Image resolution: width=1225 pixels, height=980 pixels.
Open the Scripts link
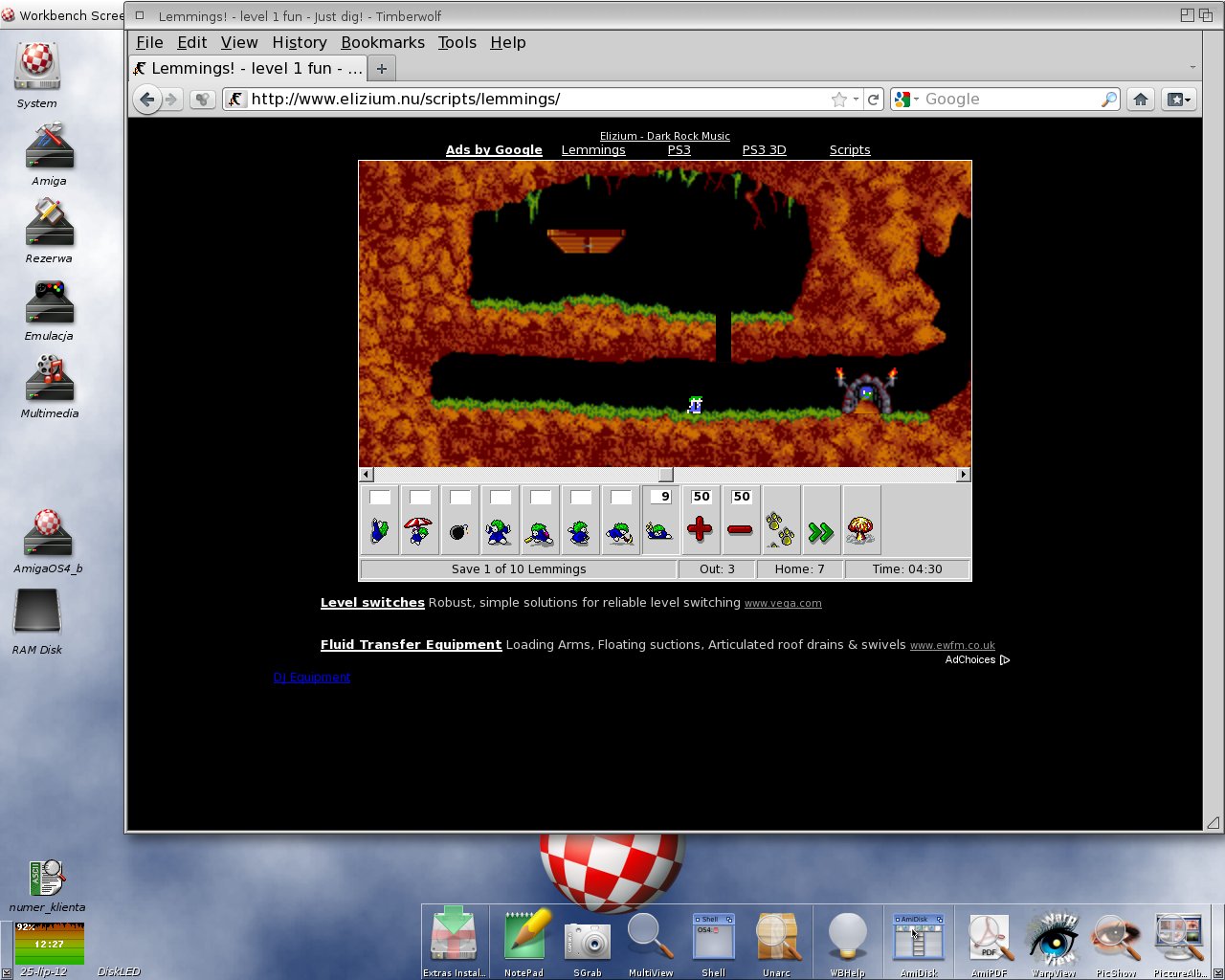(850, 150)
